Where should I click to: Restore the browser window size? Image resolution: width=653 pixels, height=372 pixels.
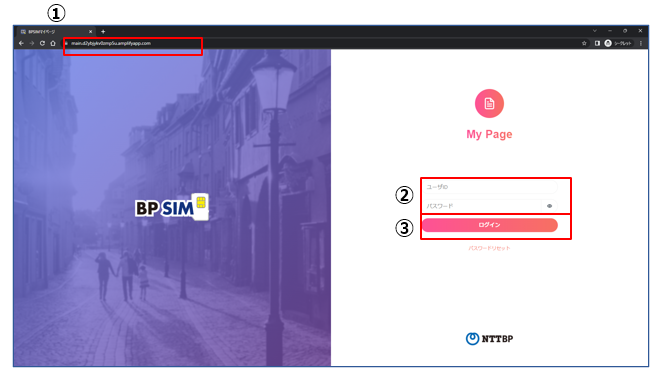click(625, 31)
